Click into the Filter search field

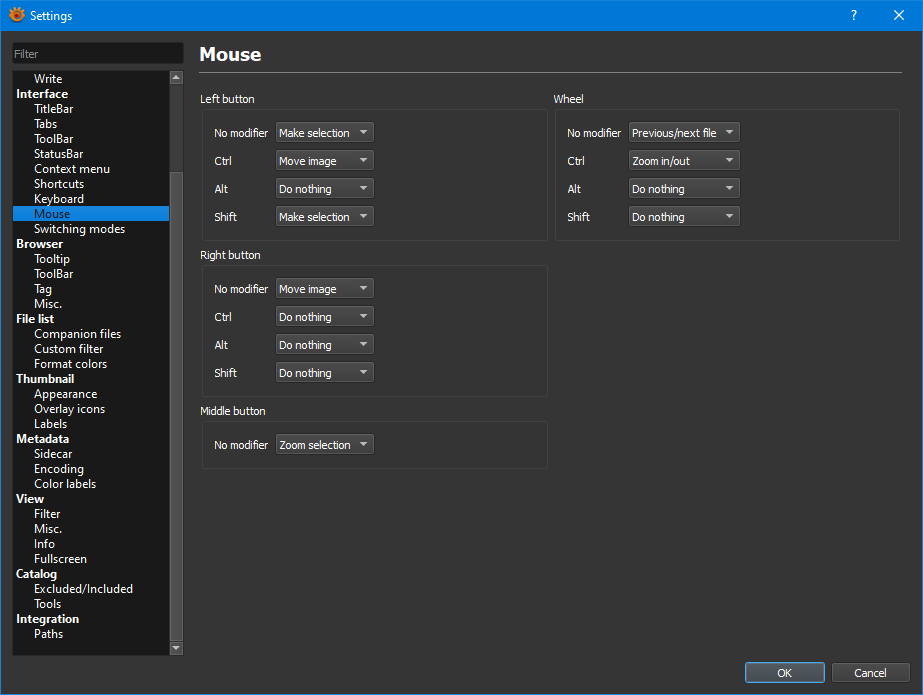click(97, 54)
